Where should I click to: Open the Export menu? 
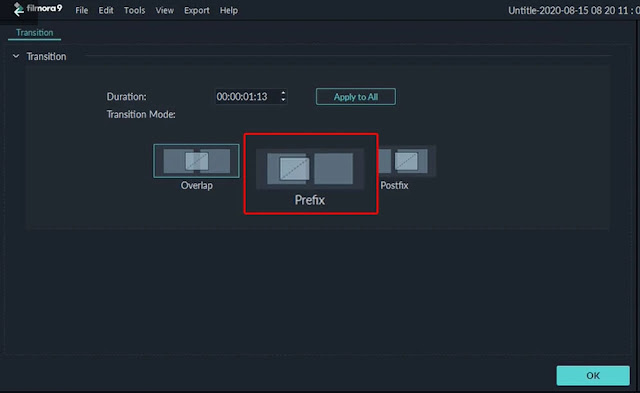coord(196,11)
